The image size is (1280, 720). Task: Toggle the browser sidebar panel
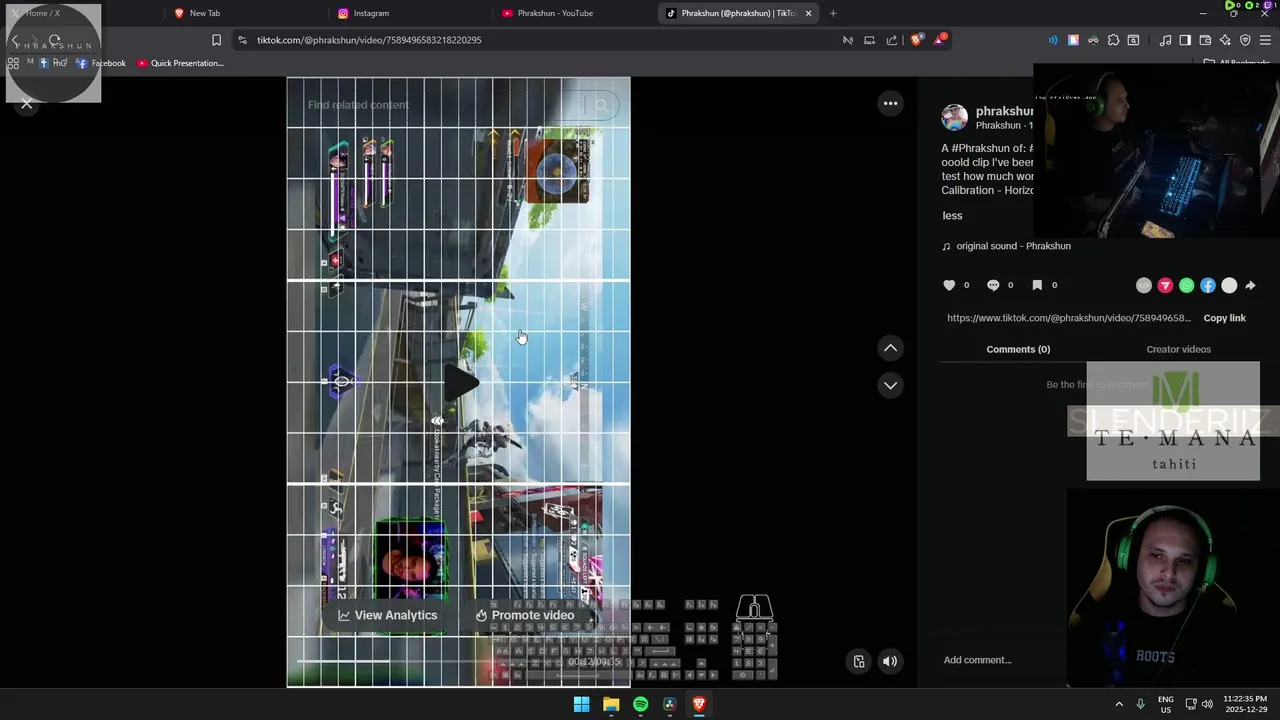pos(1185,40)
